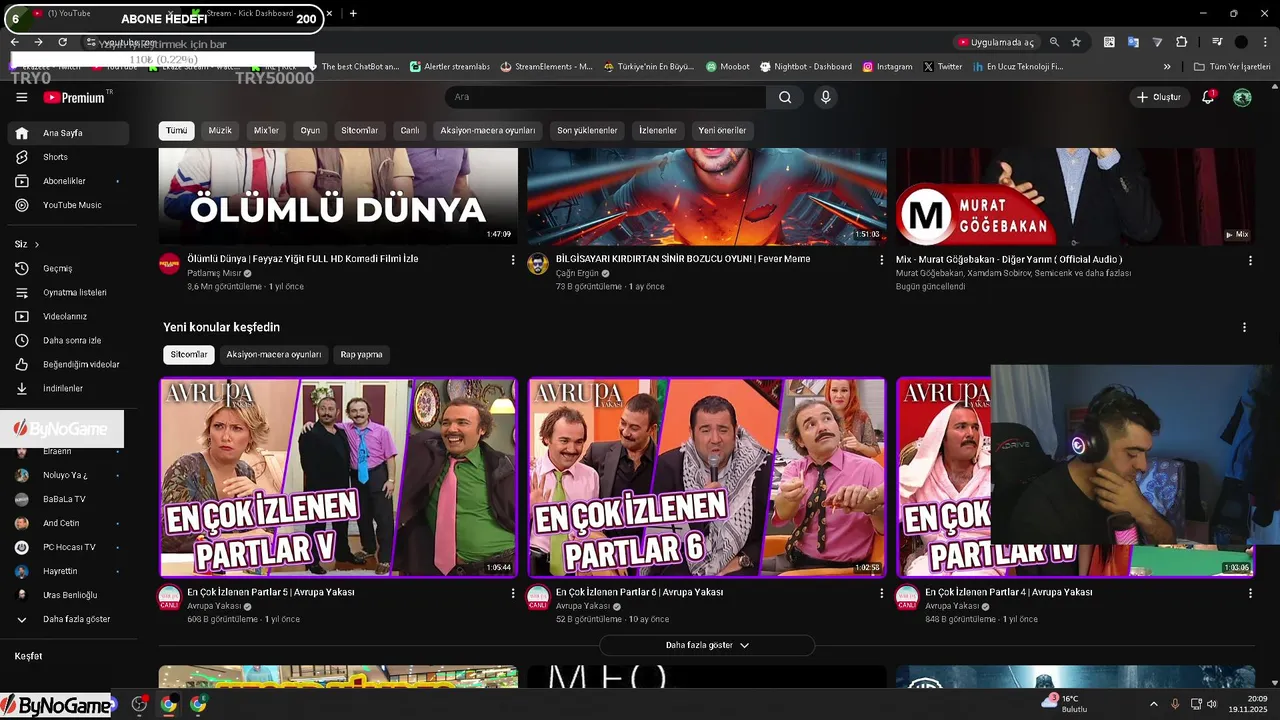Screen dimensions: 1280x720
Task: Open options for the Murat Göğebakan mix
Action: coord(1250,260)
